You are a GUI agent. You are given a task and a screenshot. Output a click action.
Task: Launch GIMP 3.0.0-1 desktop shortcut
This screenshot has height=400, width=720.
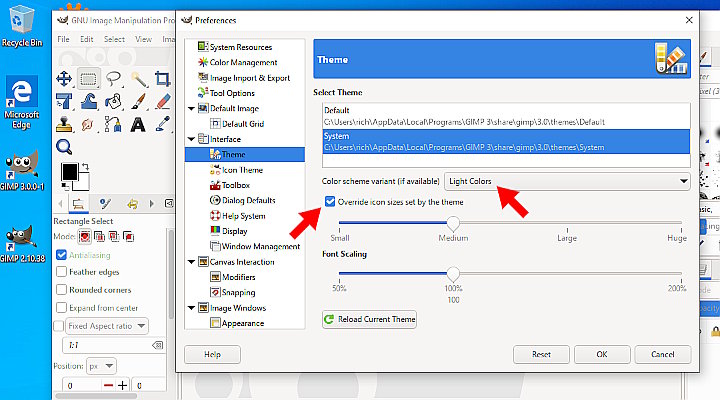pyautogui.click(x=22, y=170)
